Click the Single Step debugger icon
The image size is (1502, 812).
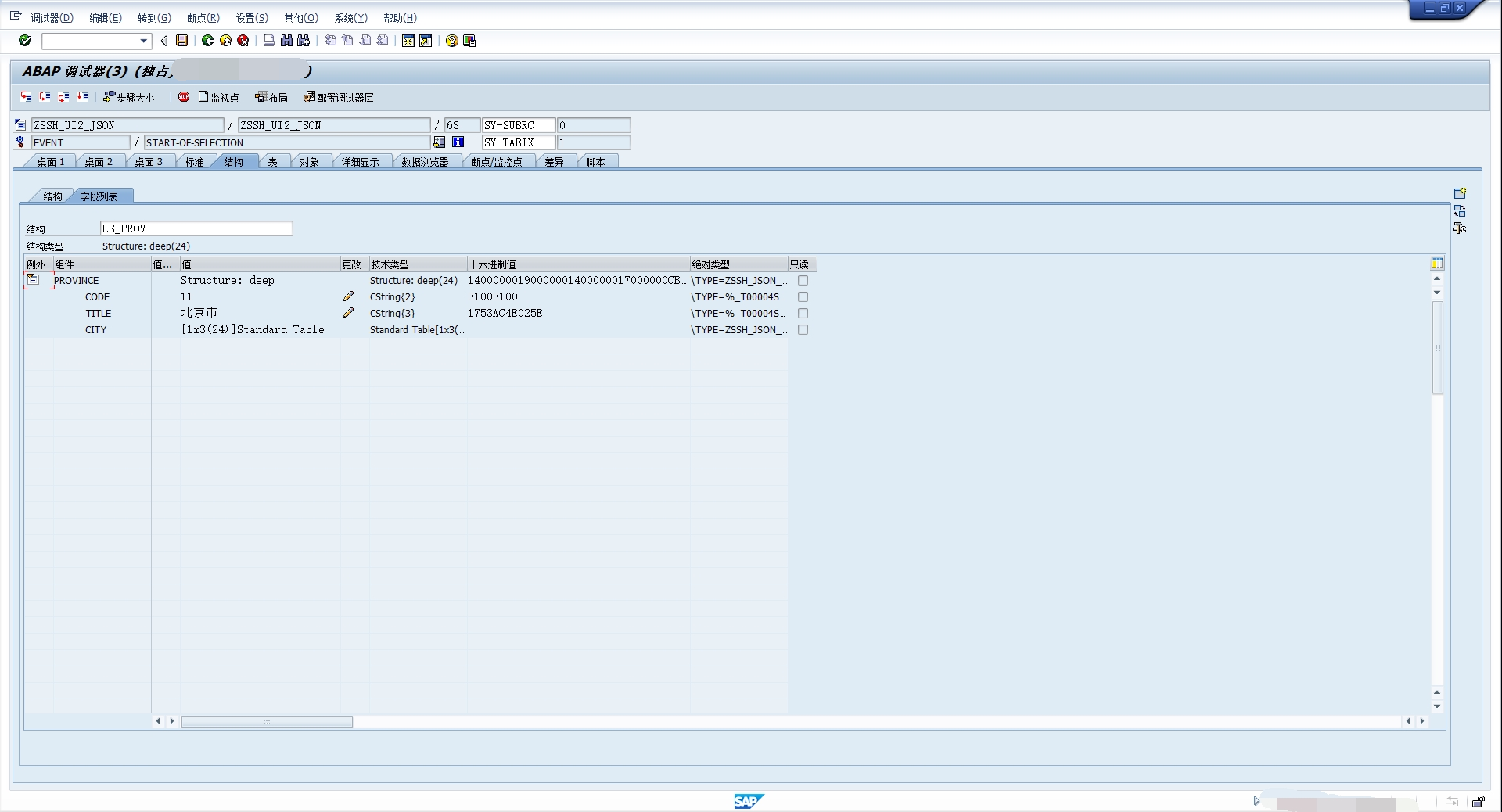coord(27,97)
